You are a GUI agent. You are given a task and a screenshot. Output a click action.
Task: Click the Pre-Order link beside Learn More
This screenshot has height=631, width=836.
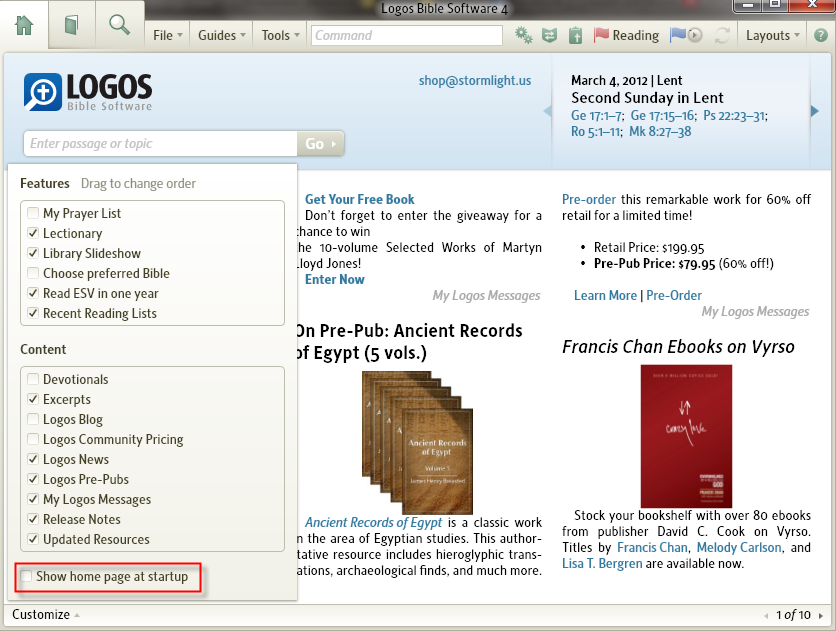(674, 295)
